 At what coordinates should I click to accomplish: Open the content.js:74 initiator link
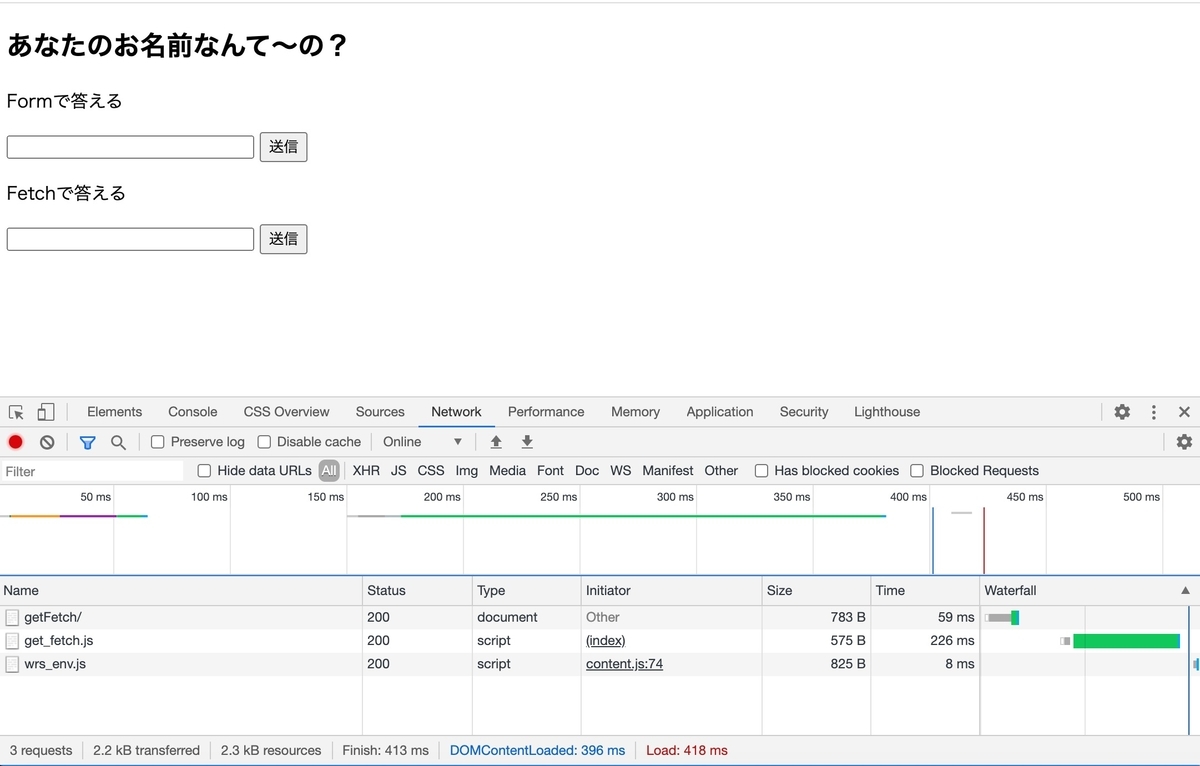[x=624, y=664]
